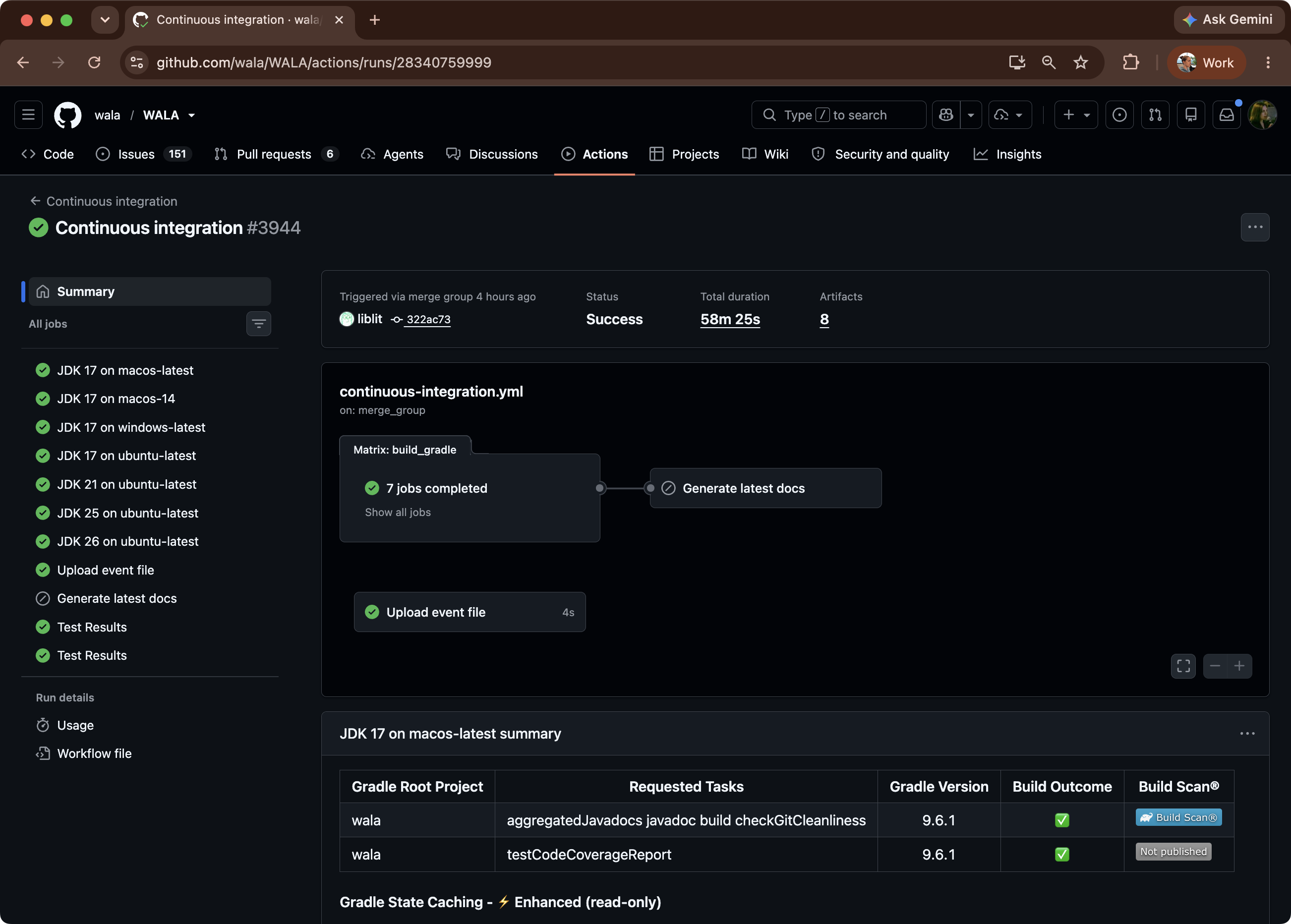Go back to the previous page
Screen dimensions: 1291x924
pyautogui.click(x=23, y=62)
